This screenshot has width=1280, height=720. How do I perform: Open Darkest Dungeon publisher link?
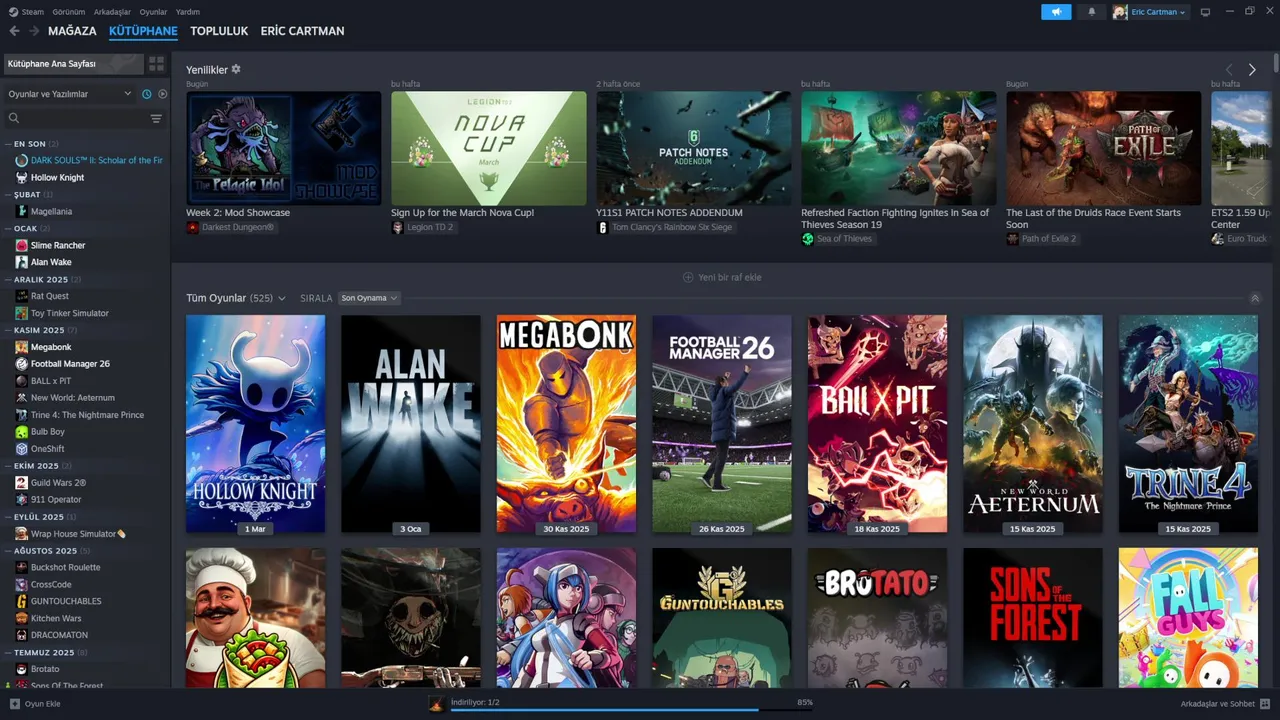[x=230, y=228]
